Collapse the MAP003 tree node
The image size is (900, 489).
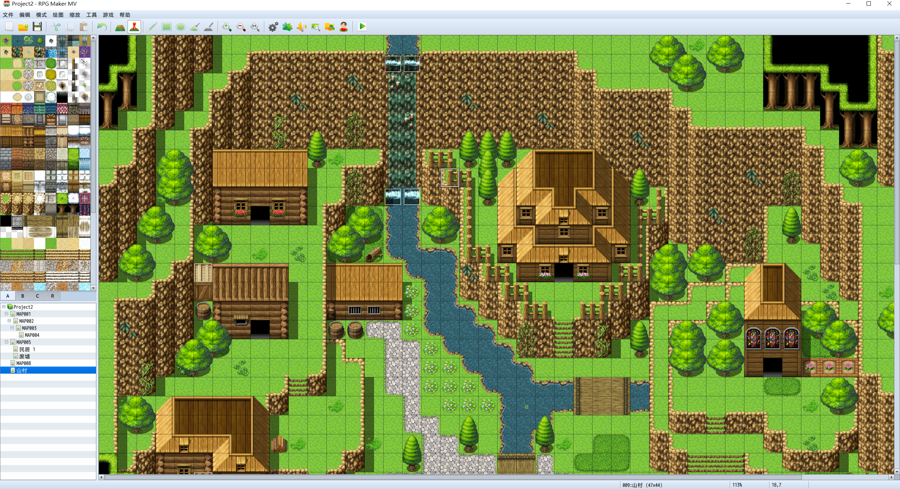[14, 328]
